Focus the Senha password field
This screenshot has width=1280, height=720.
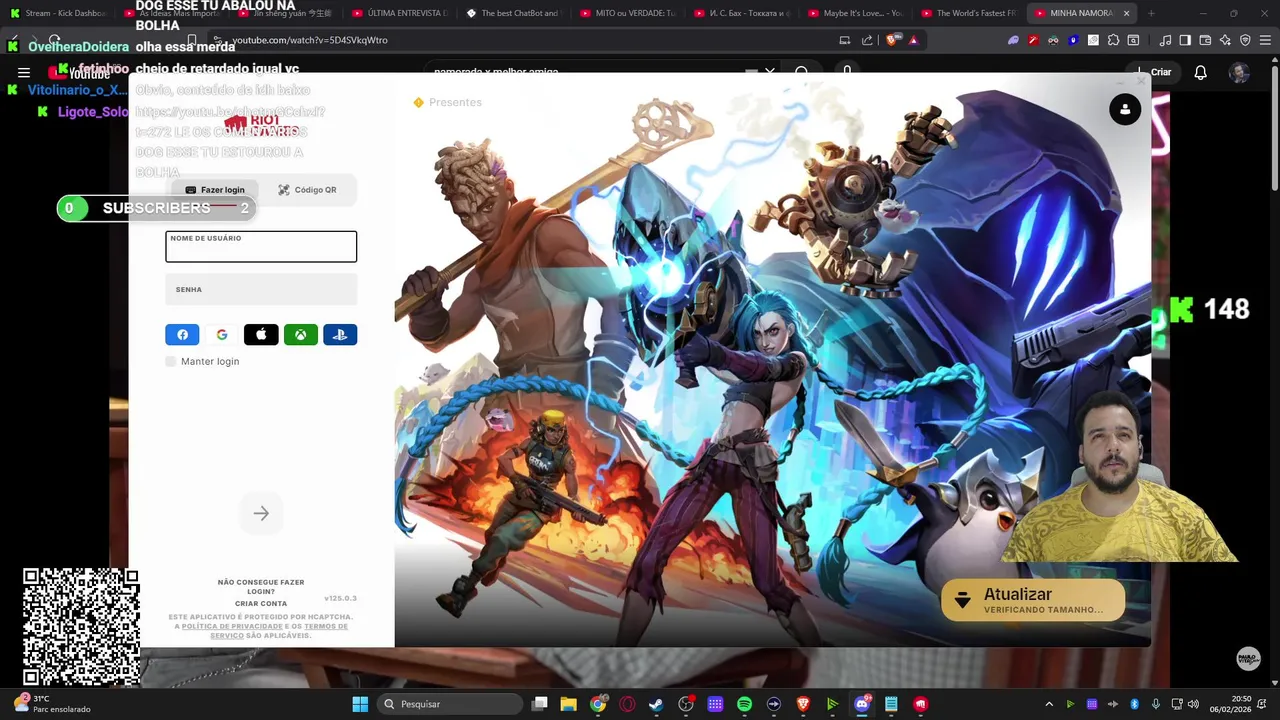[261, 289]
